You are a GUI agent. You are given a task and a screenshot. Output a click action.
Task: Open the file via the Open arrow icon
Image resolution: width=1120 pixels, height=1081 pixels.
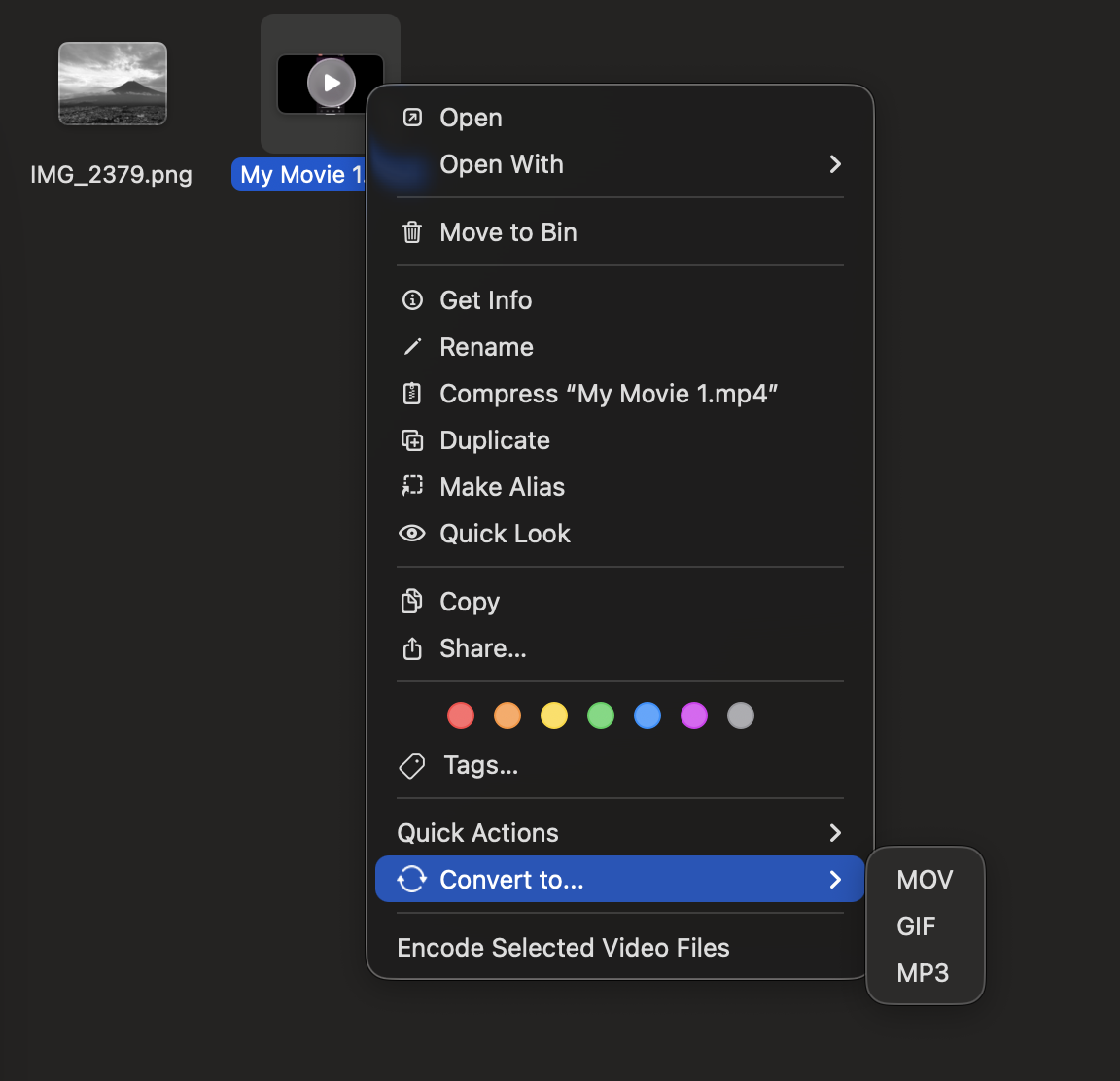[412, 117]
